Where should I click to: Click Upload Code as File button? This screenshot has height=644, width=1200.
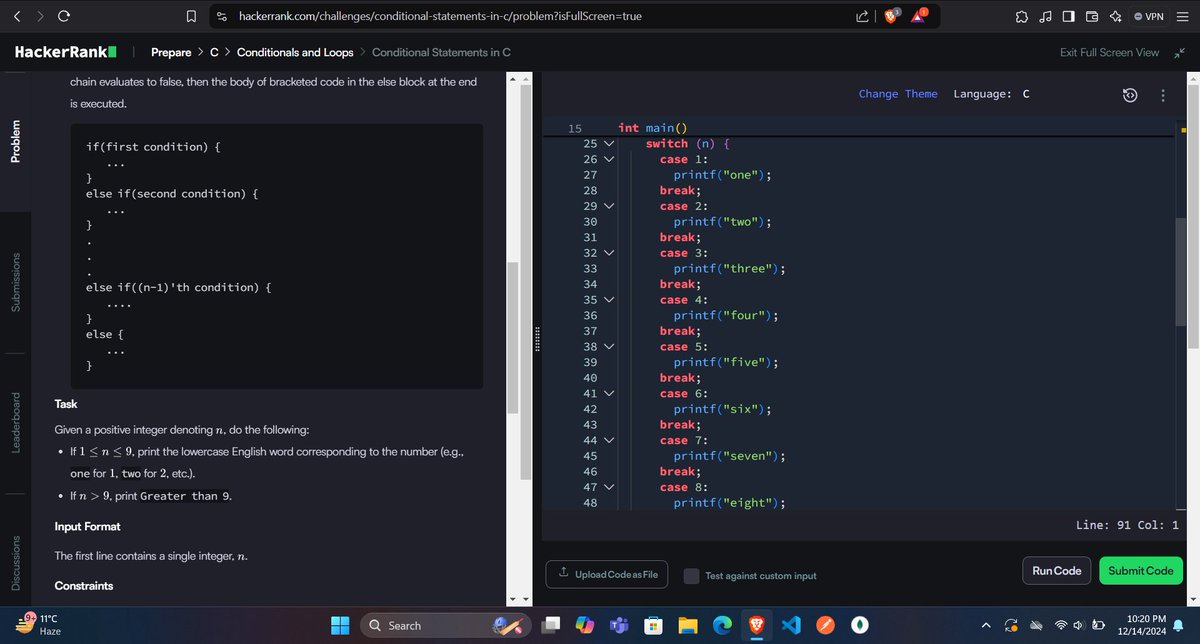click(x=608, y=574)
